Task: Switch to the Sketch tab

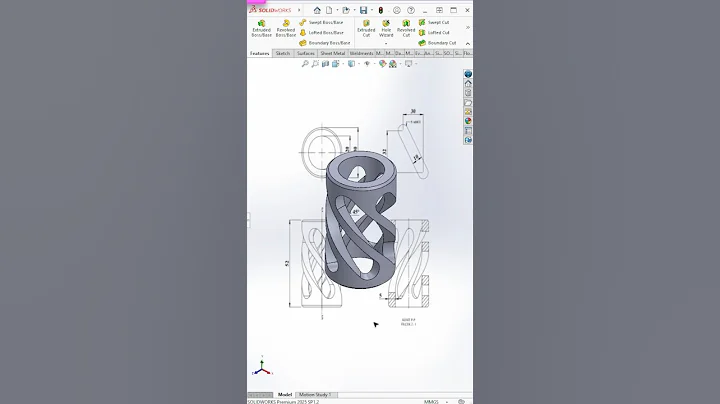Action: click(x=283, y=53)
